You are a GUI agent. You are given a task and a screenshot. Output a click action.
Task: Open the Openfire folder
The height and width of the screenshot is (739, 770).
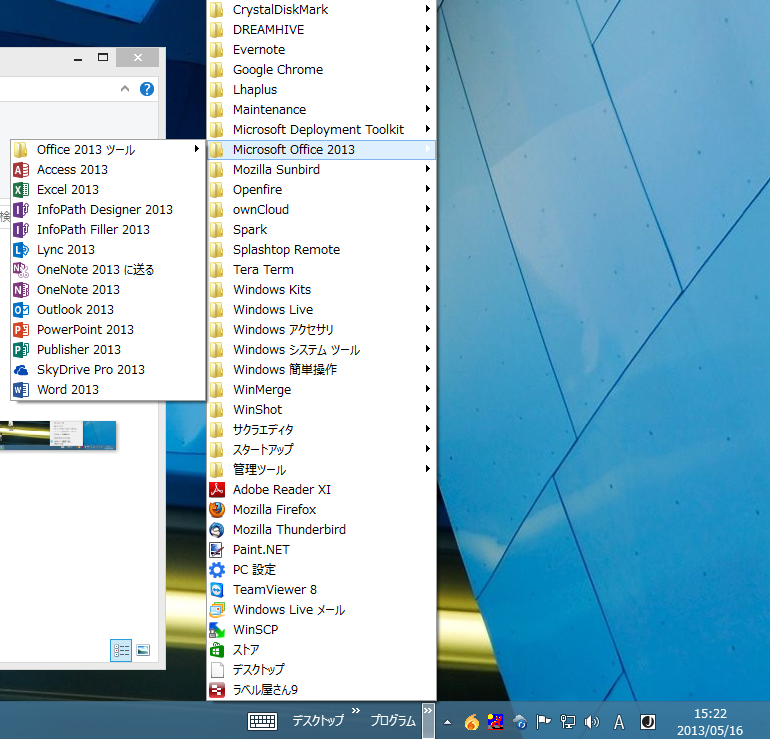coord(322,190)
